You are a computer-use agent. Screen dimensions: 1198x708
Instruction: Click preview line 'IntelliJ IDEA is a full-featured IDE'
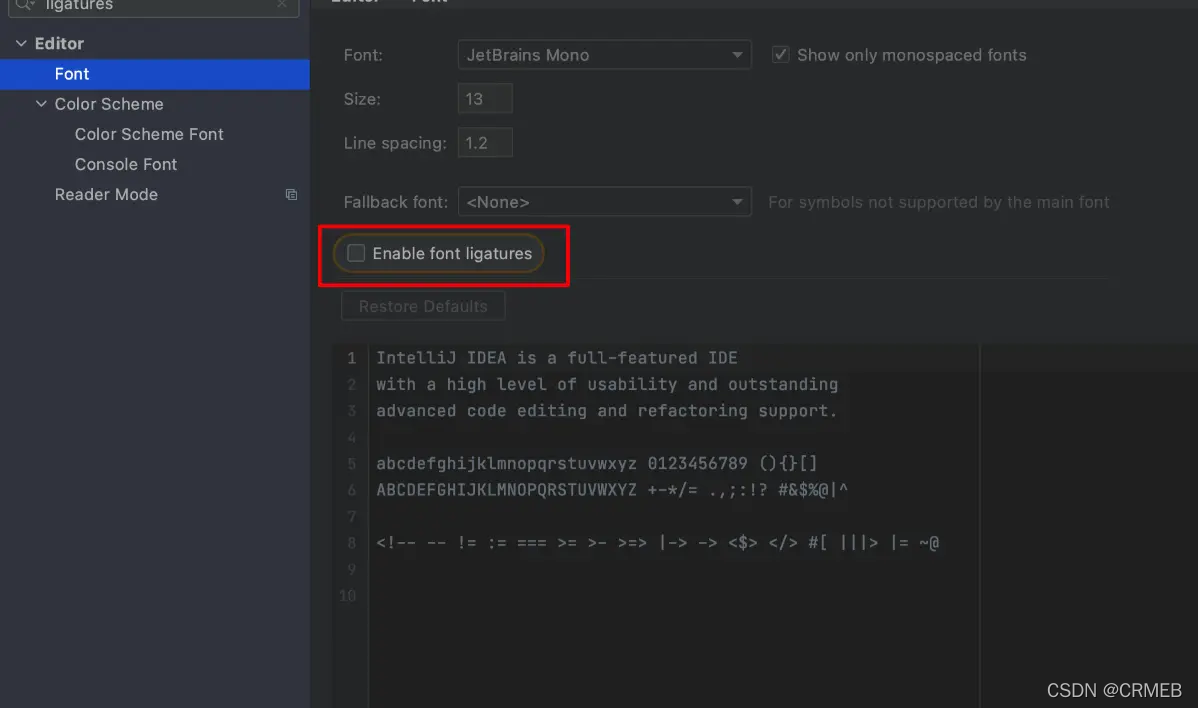click(556, 358)
